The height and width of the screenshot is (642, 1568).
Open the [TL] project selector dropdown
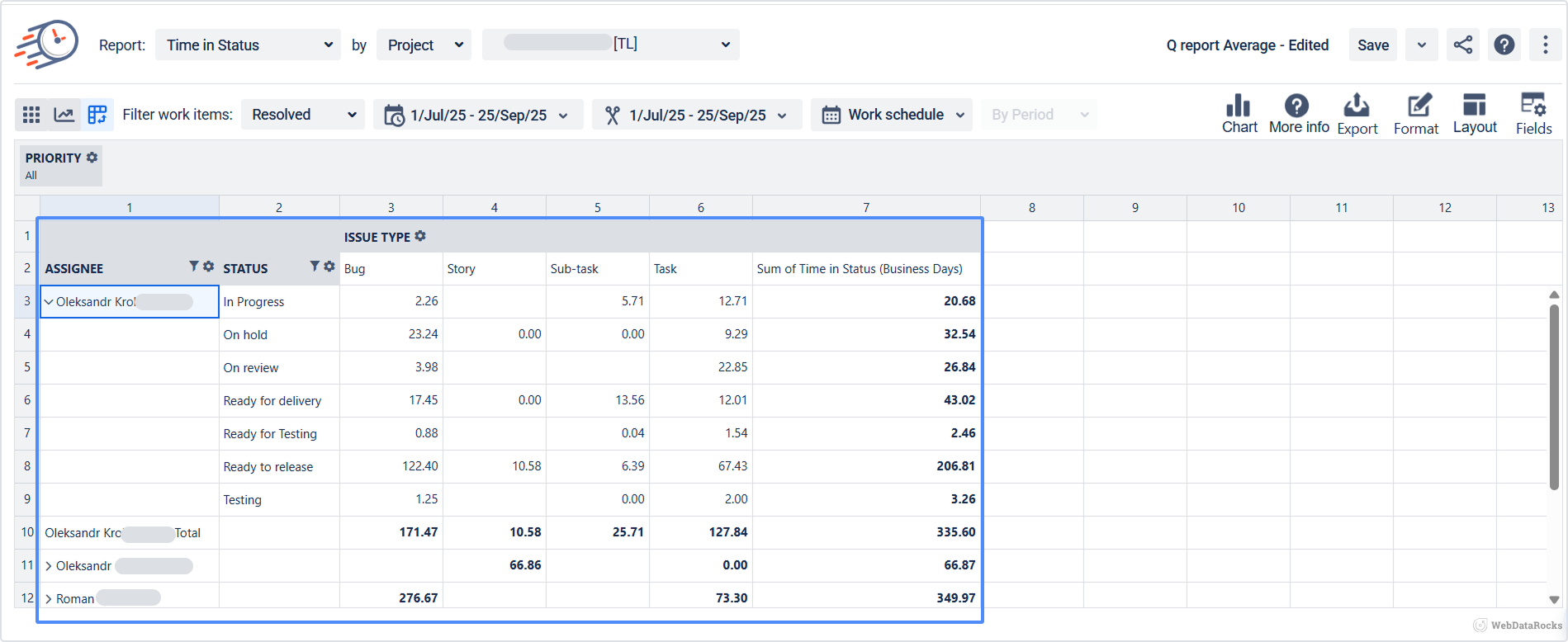click(x=611, y=45)
